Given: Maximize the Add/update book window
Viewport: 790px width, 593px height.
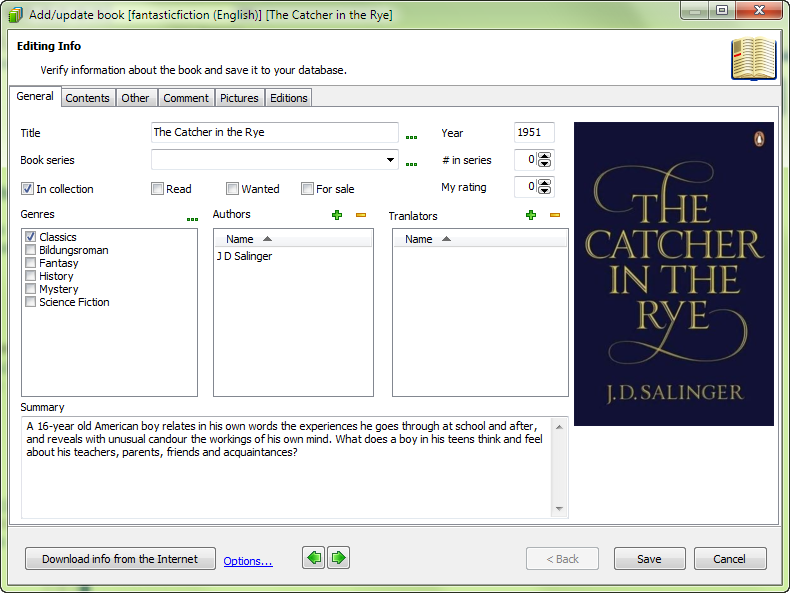Looking at the screenshot, I should [722, 10].
